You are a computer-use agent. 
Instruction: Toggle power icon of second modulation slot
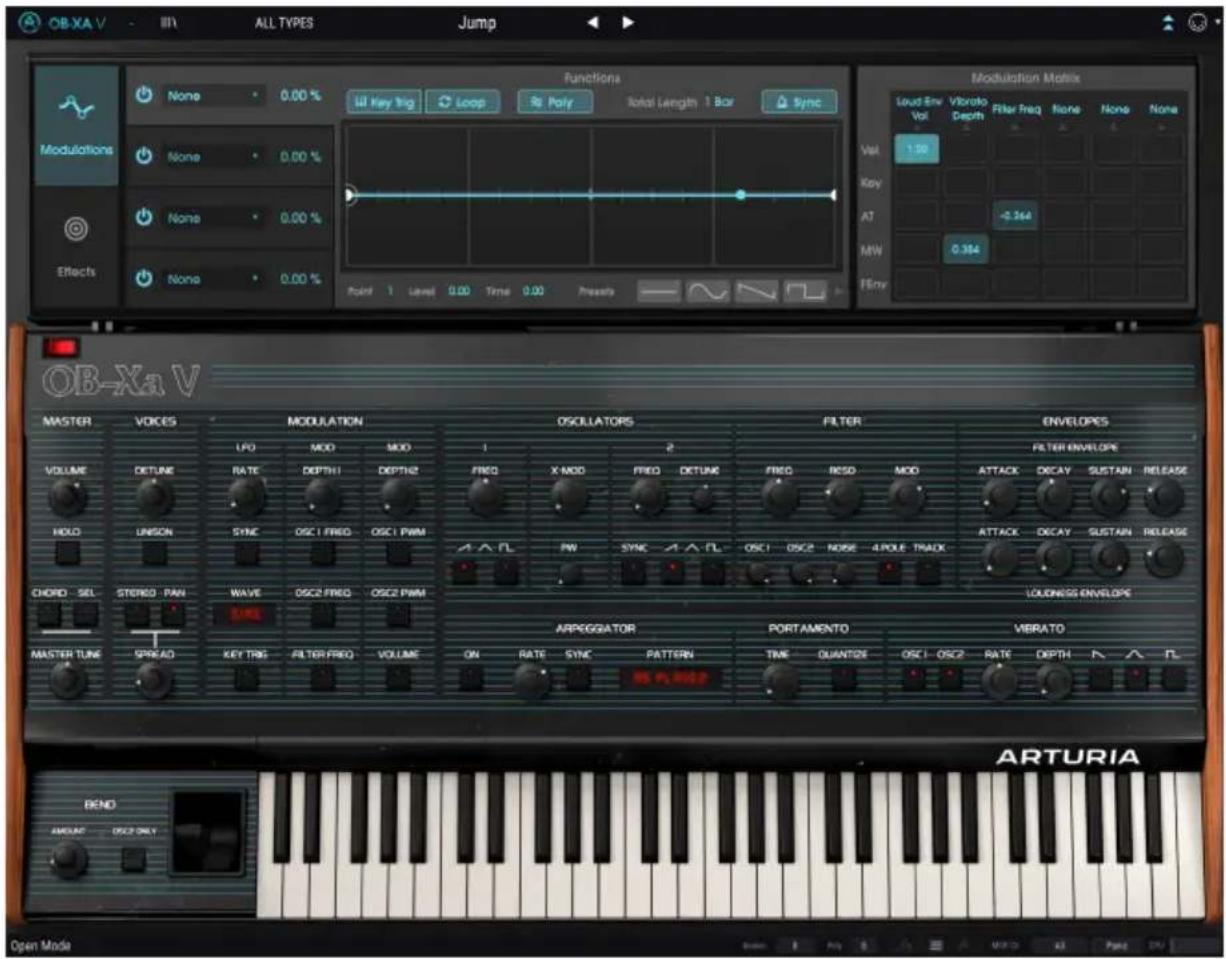(x=144, y=157)
